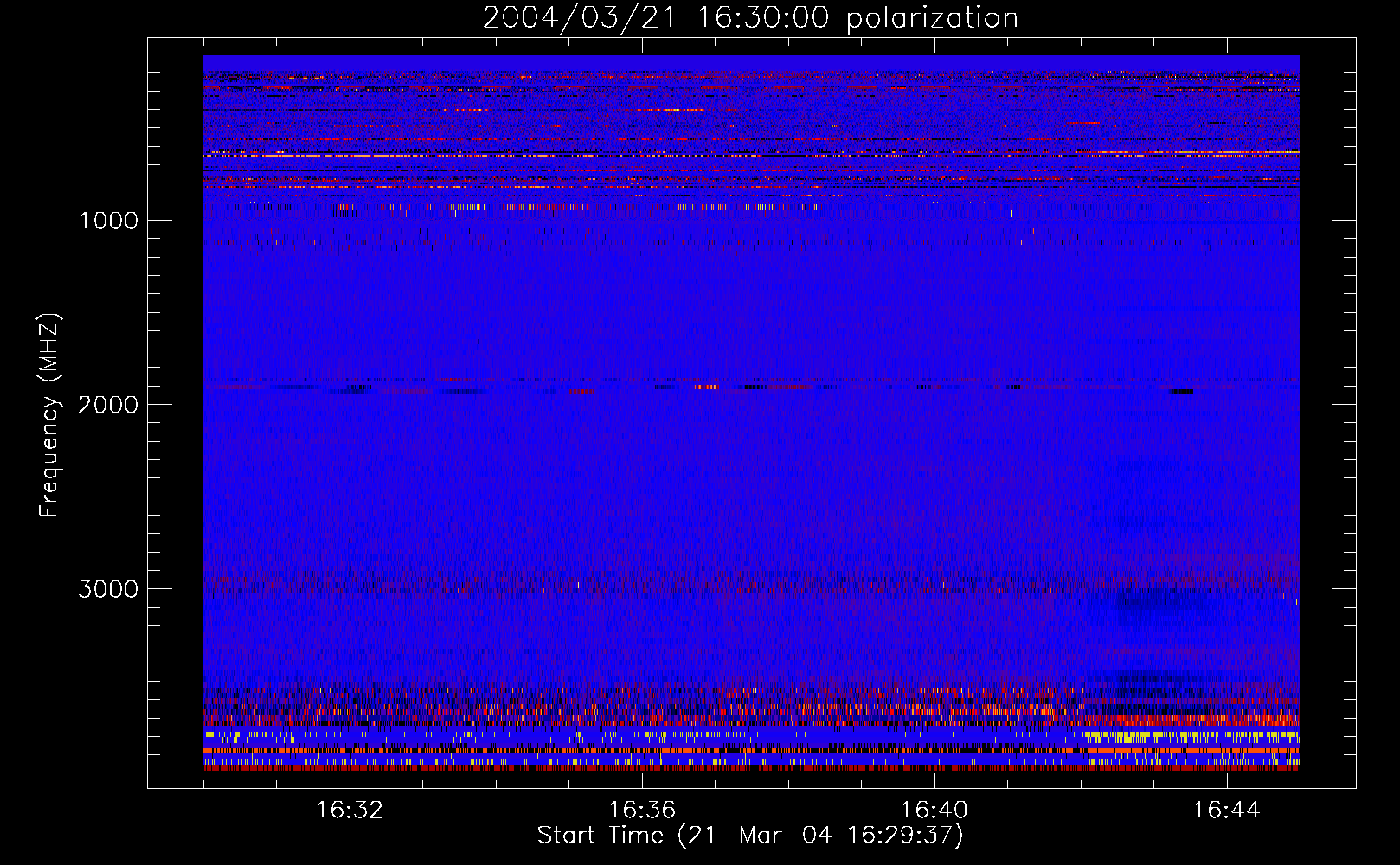Viewport: 1400px width, 865px height.
Task: Click the "16:32" time tick label
Action: 350,811
